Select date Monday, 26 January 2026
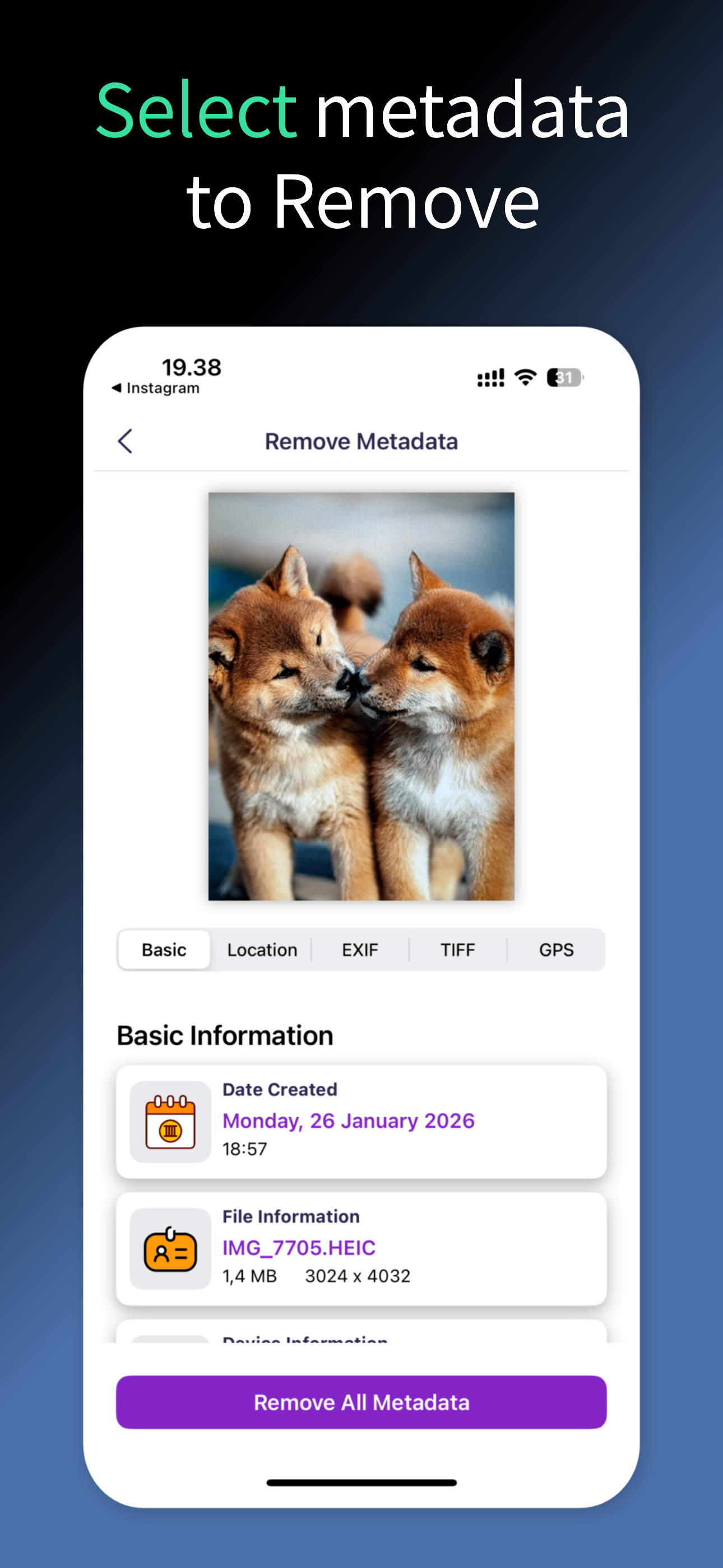 (x=348, y=1120)
